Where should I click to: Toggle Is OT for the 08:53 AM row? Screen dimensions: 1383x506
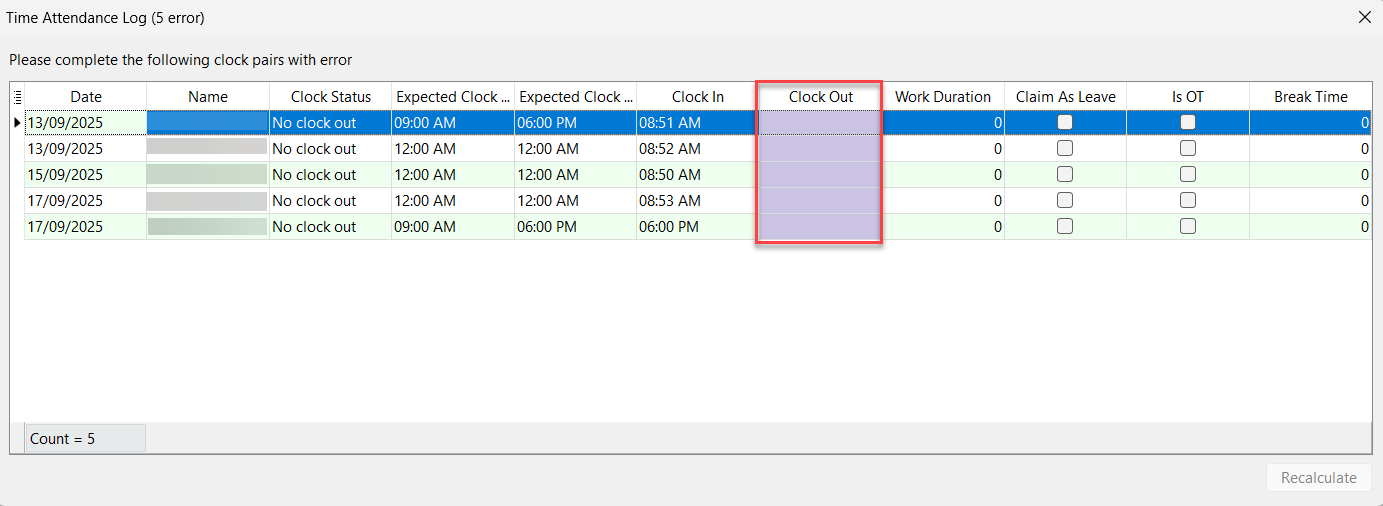[x=1187, y=200]
